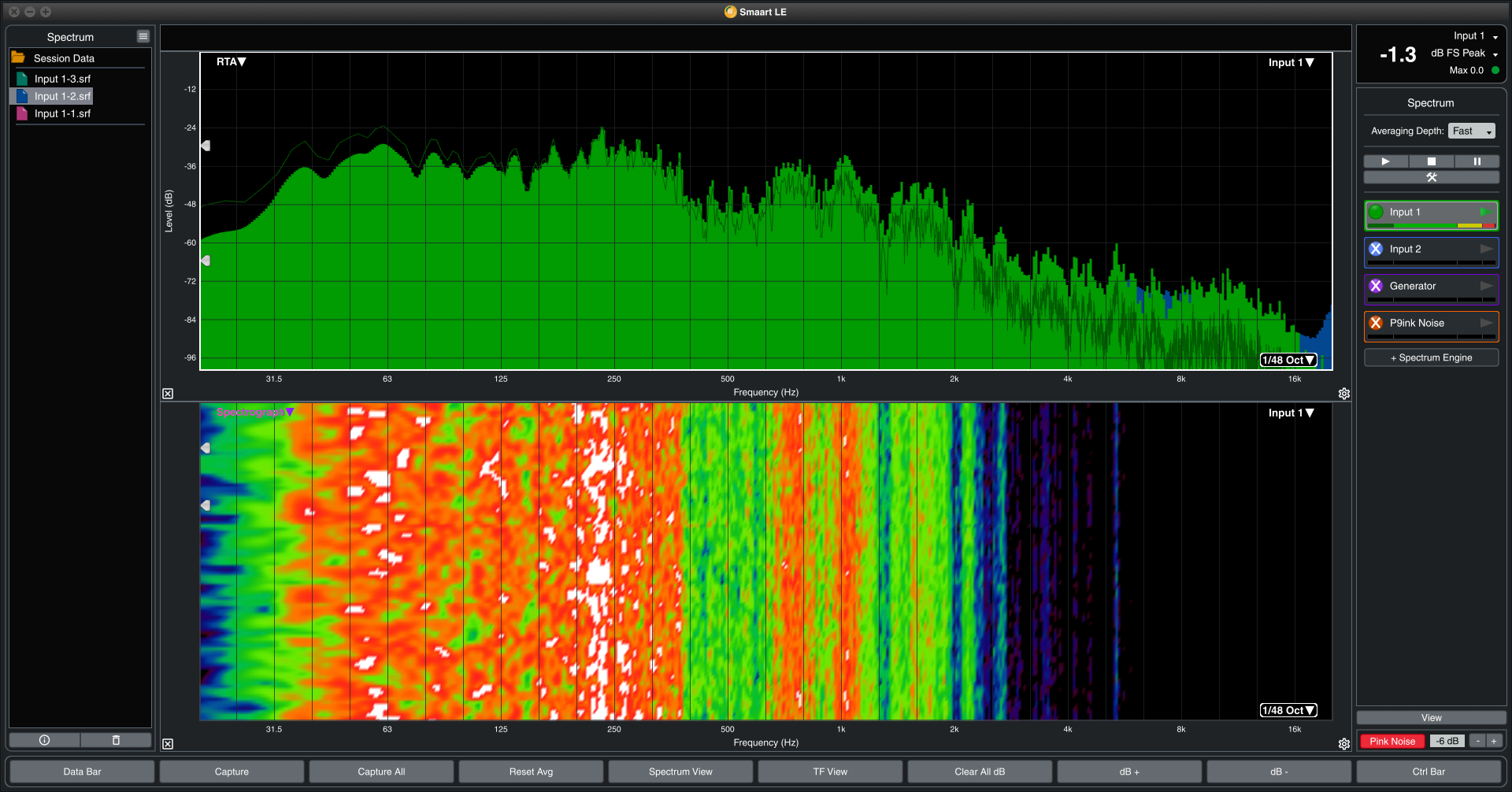1512x792 pixels.
Task: Pause measurement with the pause button
Action: pyautogui.click(x=1477, y=161)
